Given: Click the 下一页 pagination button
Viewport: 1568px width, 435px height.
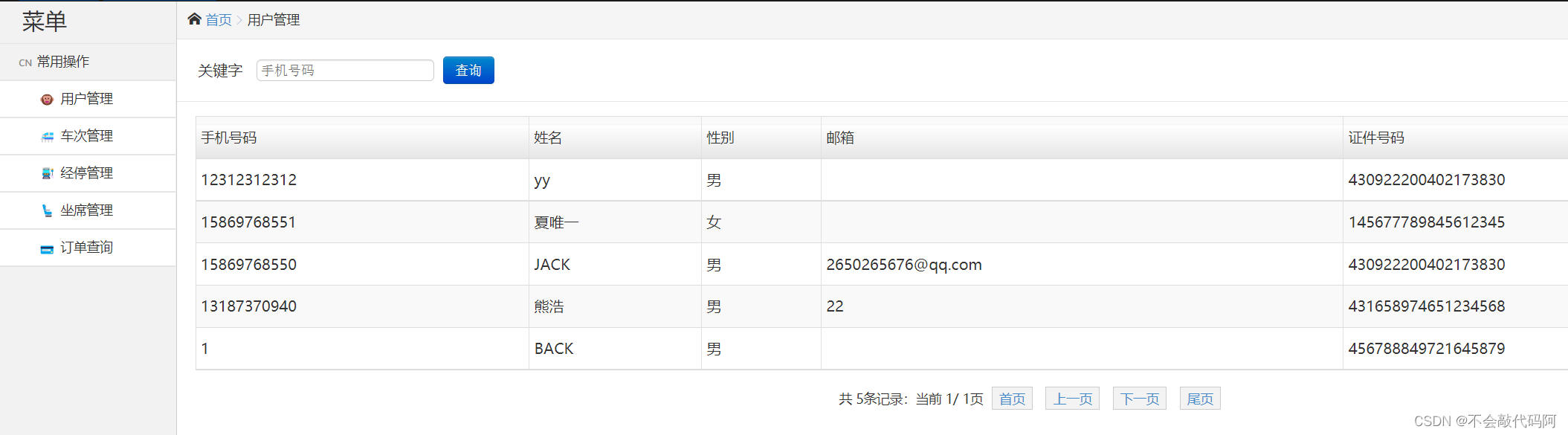Looking at the screenshot, I should click(x=1140, y=399).
